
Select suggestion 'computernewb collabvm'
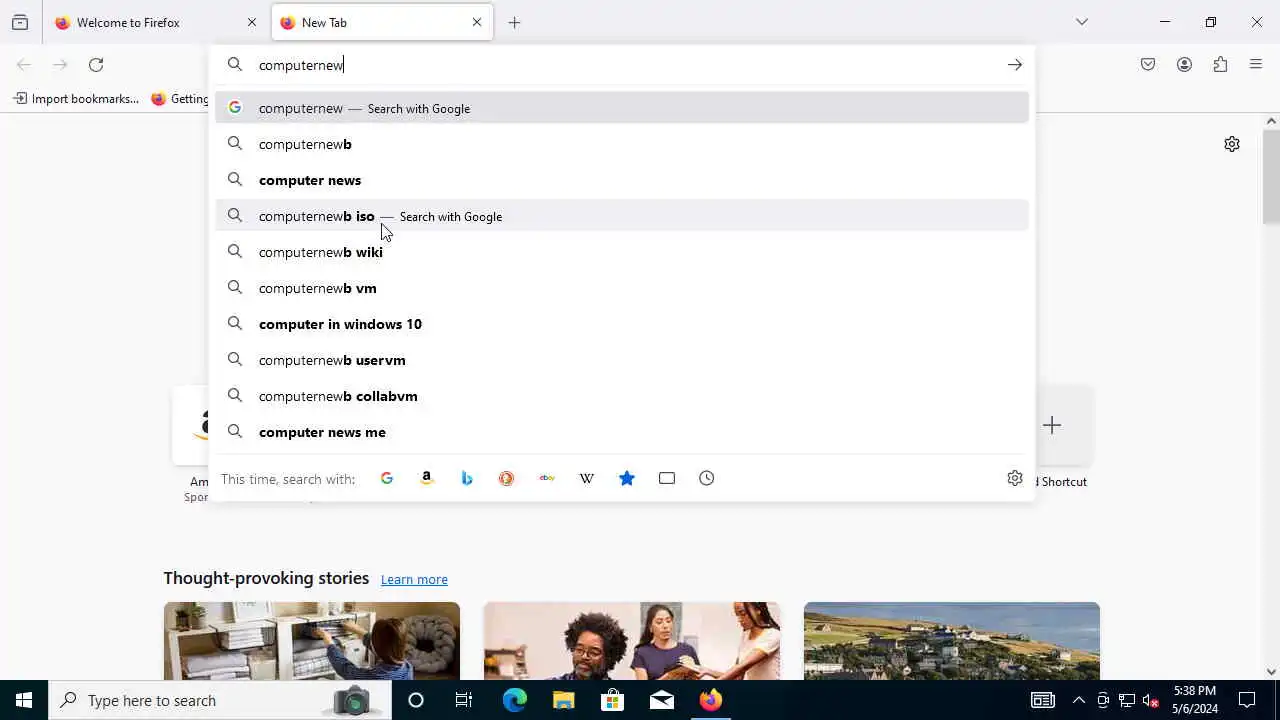pos(622,396)
